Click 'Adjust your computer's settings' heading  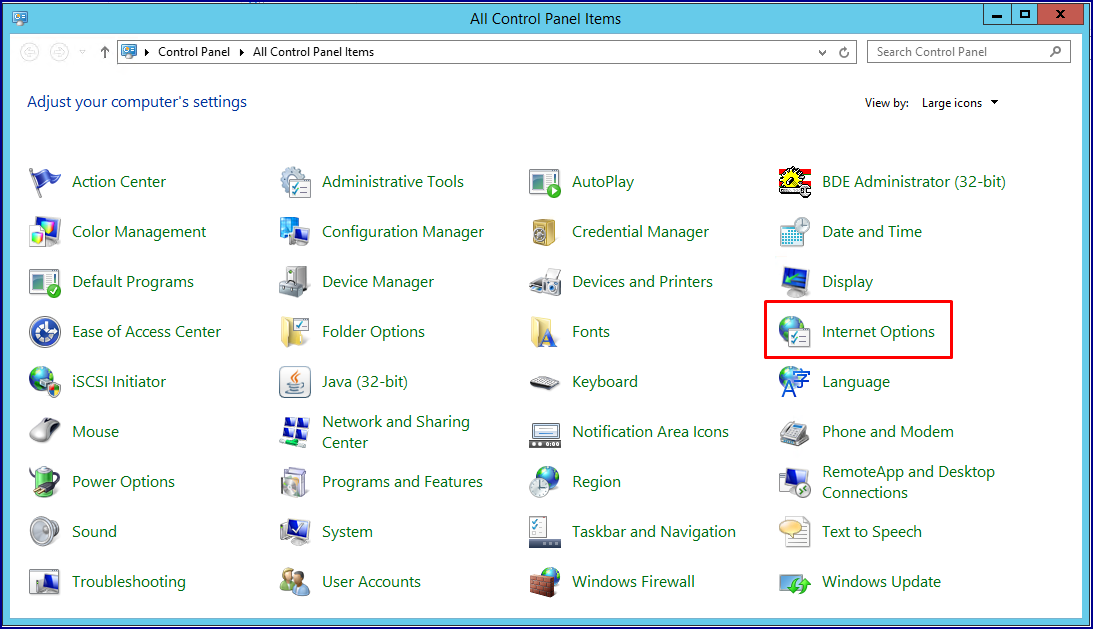(x=137, y=102)
